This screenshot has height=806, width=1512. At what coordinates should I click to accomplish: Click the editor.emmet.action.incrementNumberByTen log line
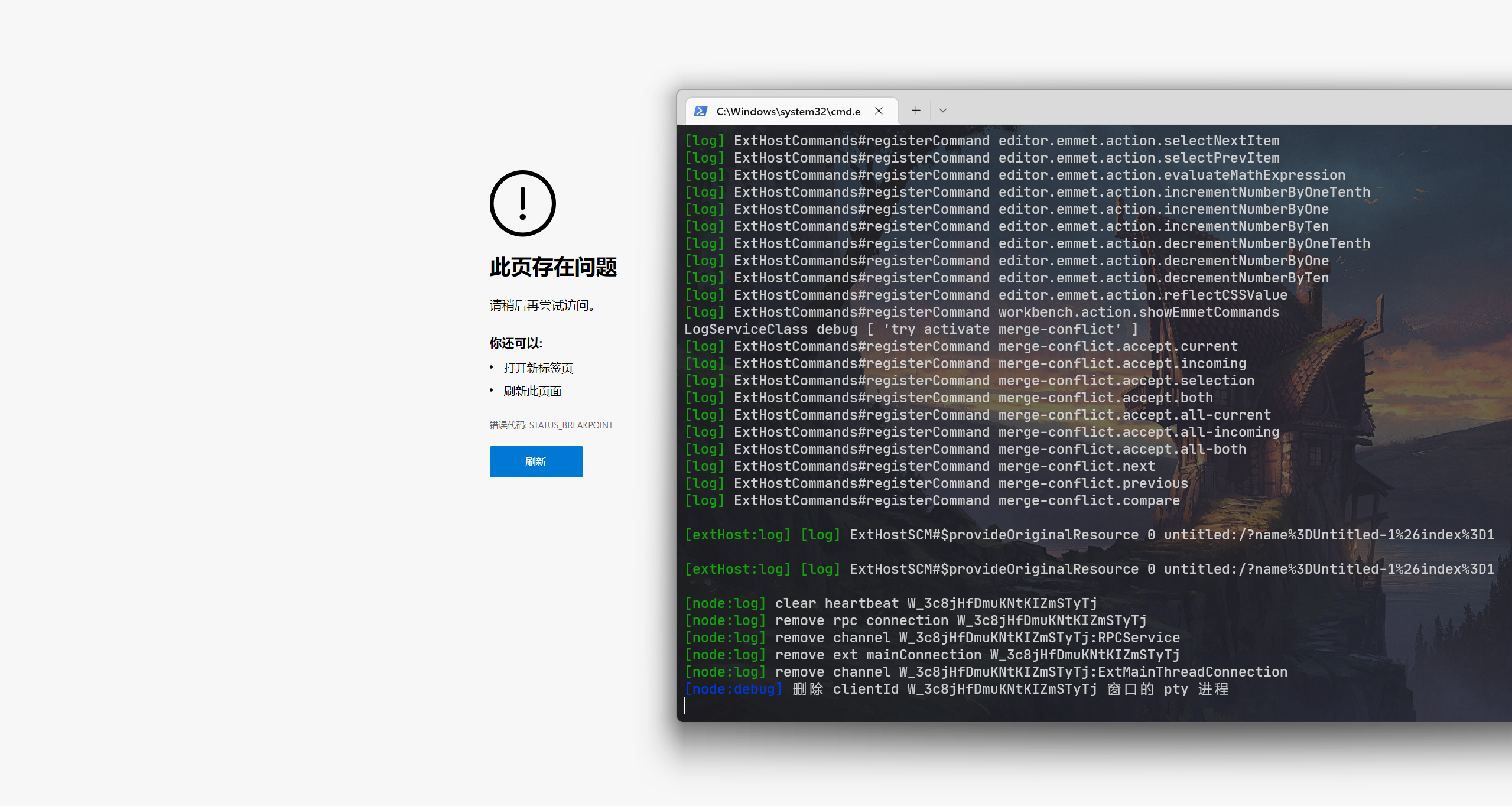click(x=1006, y=226)
